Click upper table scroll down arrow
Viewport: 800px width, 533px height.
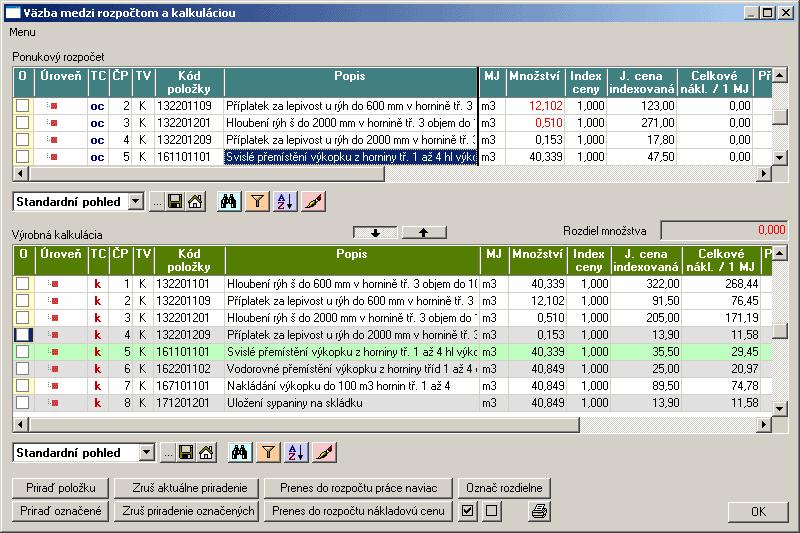[780, 158]
